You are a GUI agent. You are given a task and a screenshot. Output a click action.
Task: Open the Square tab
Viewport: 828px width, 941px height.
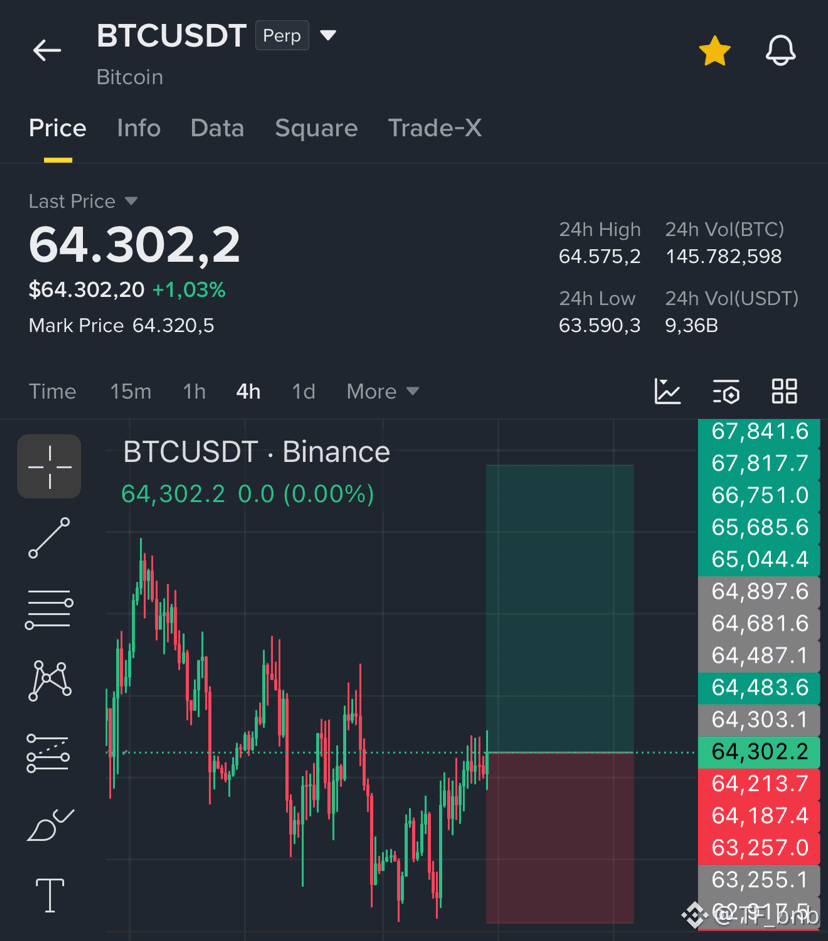tap(316, 128)
